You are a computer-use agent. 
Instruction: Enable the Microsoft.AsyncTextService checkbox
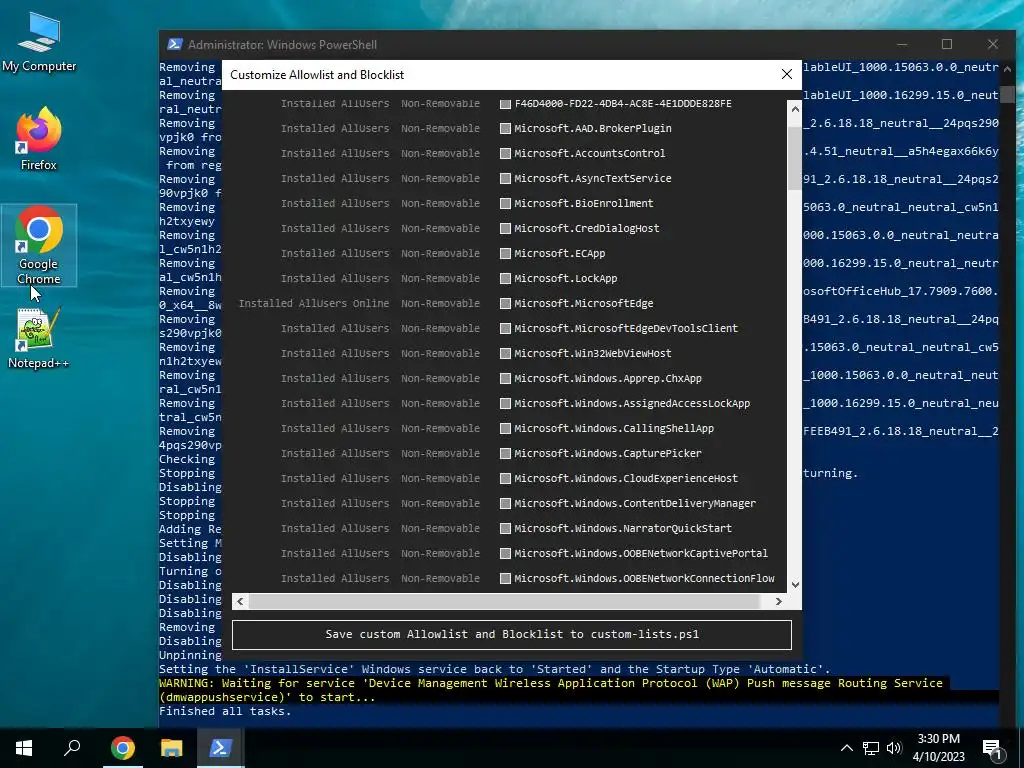[x=505, y=178]
